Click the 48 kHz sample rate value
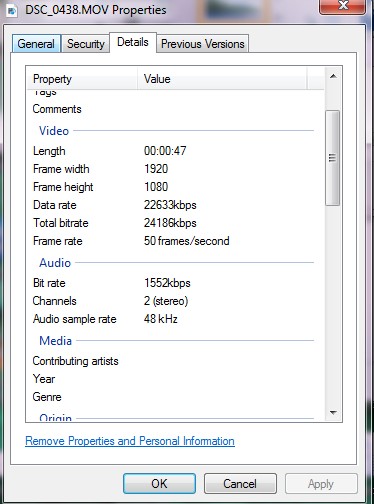The width and height of the screenshot is (374, 504). [161, 319]
